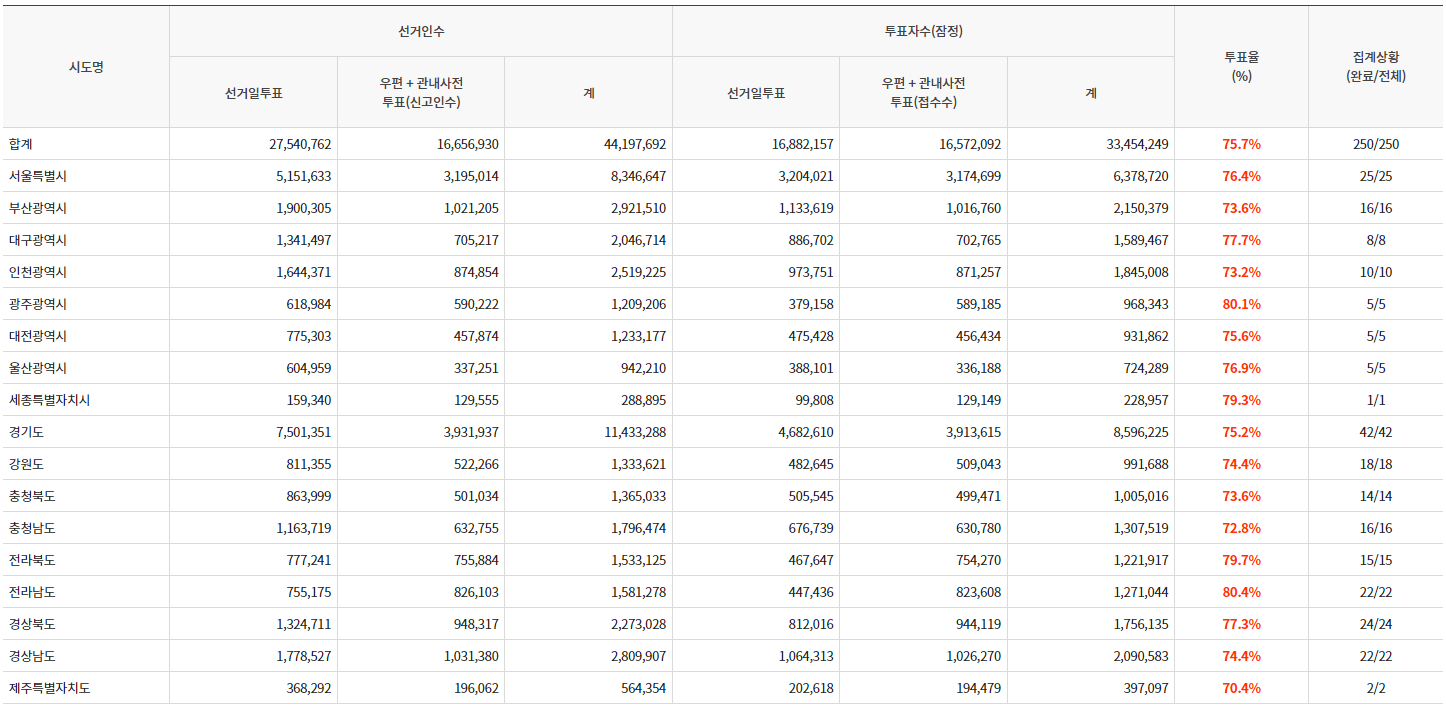The height and width of the screenshot is (708, 1446).
Task: Select the 44,197,692 total electors cell
Action: click(634, 144)
